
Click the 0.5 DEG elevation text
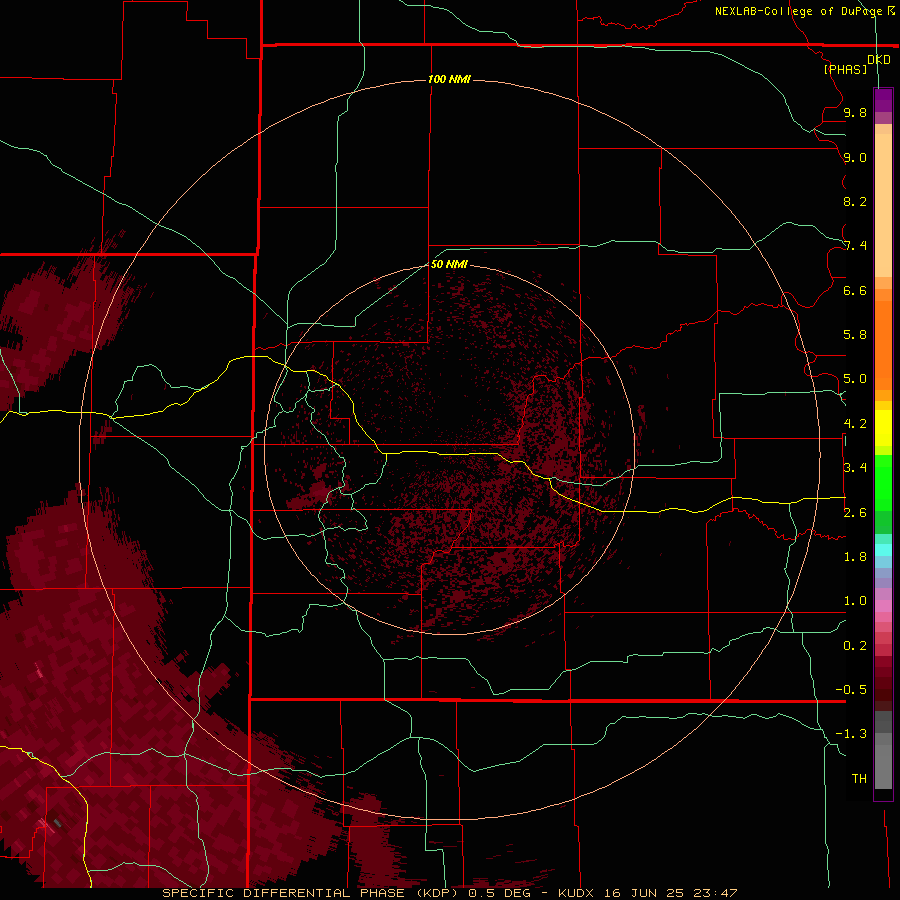500,893
